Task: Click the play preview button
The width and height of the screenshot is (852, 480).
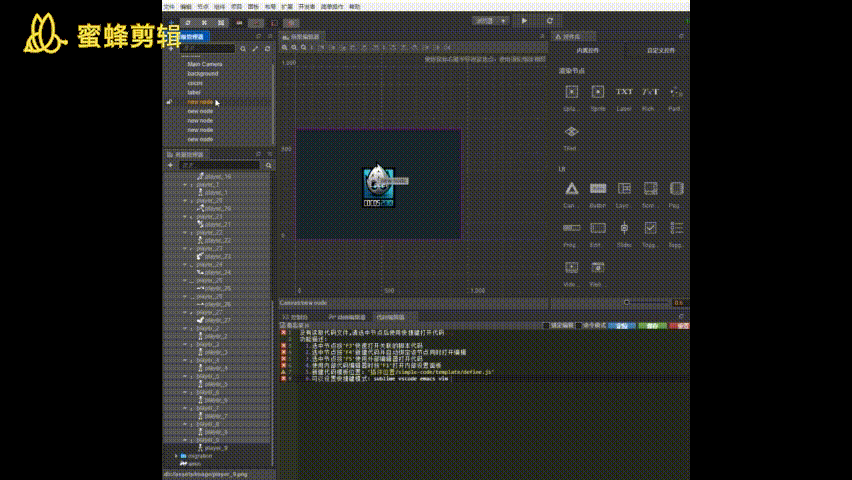Action: point(524,21)
